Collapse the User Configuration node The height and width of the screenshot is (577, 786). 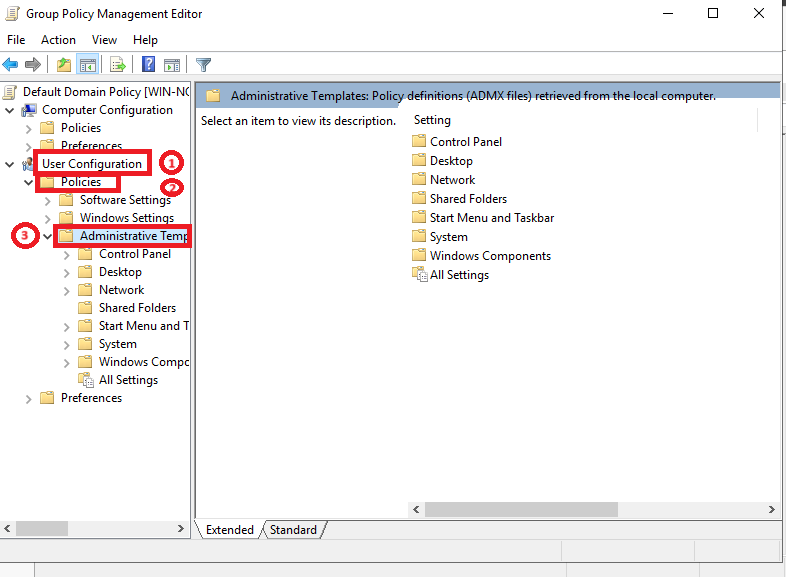10,164
